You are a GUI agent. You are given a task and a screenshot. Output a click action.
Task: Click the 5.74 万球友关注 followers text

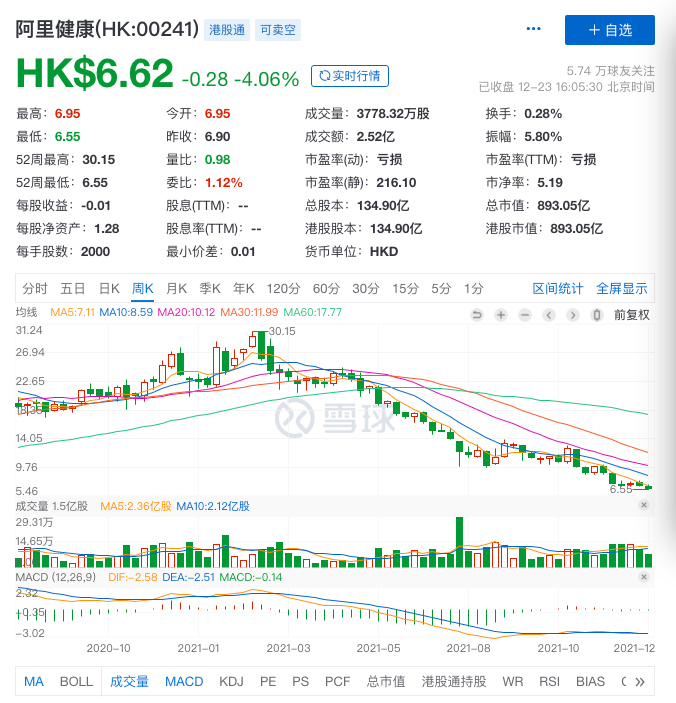[610, 71]
